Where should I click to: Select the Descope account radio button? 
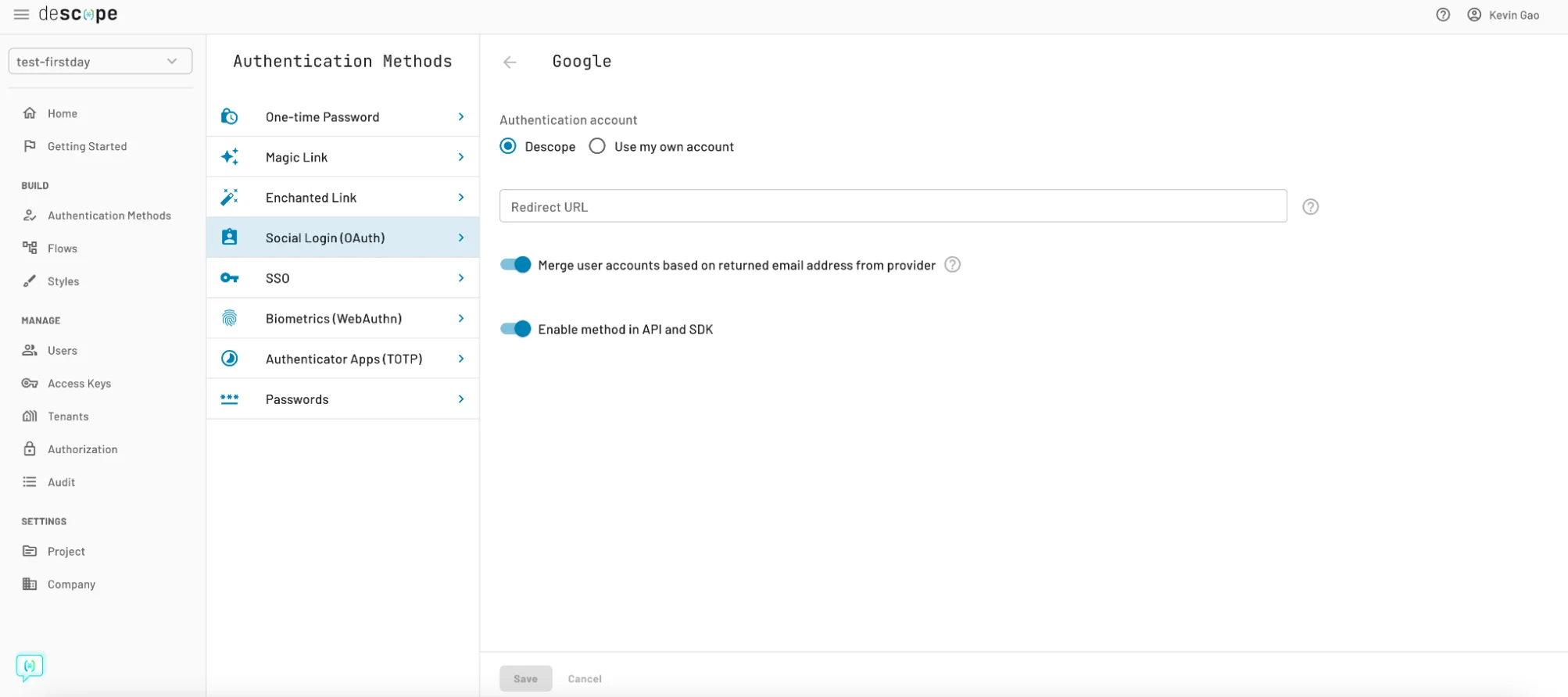pos(508,146)
